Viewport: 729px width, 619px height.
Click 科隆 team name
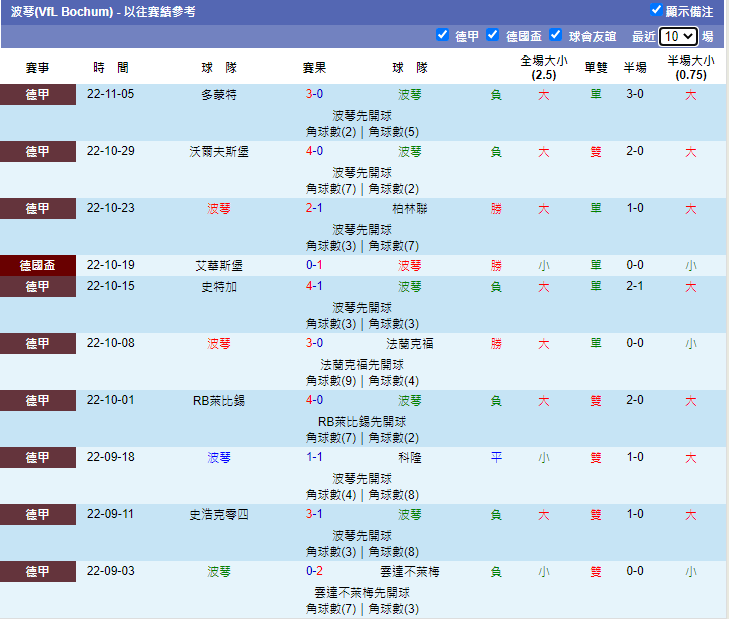[x=410, y=458]
